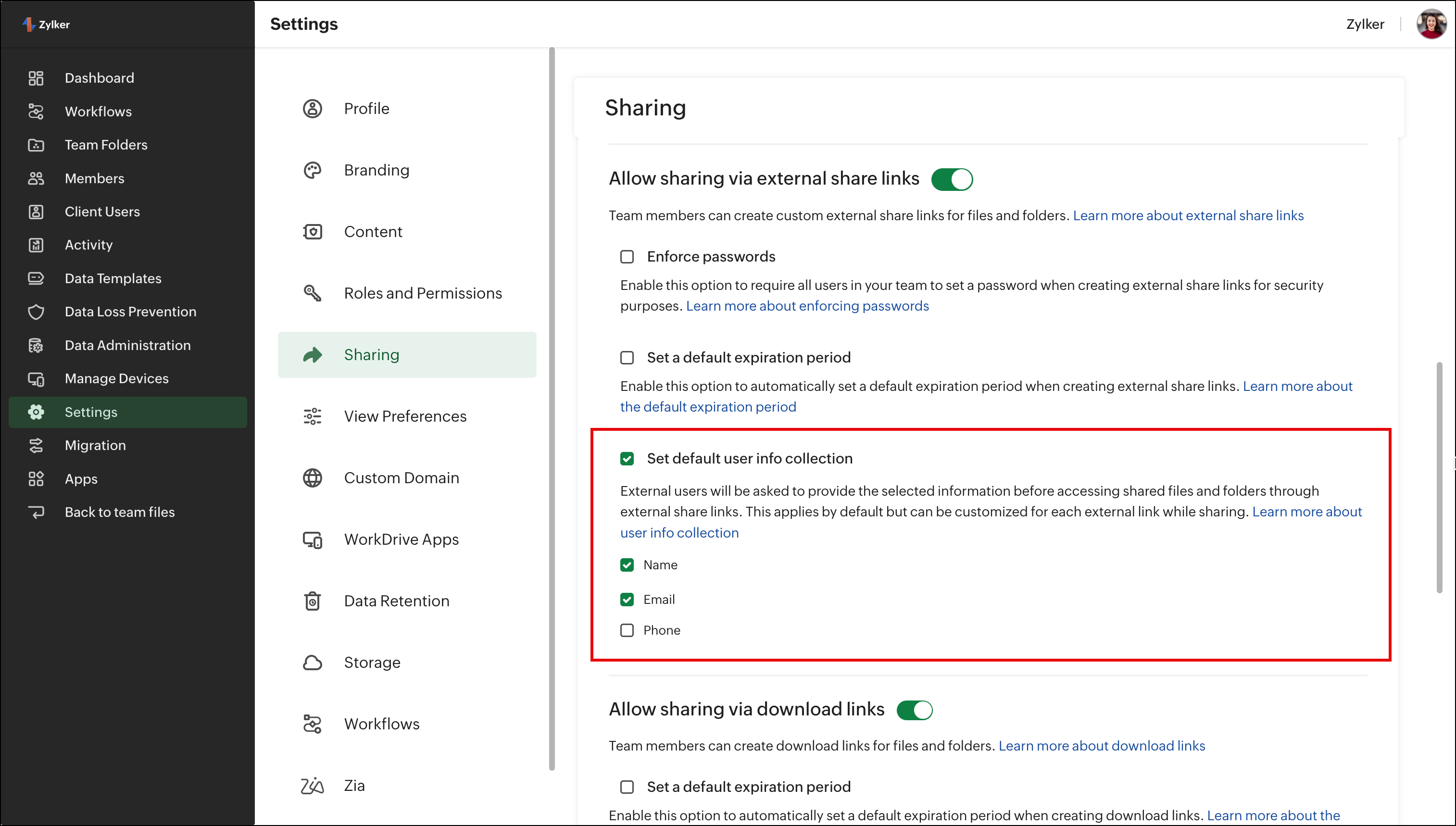Viewport: 1456px width, 826px height.
Task: Open the Data Retention trash icon
Action: click(x=312, y=601)
